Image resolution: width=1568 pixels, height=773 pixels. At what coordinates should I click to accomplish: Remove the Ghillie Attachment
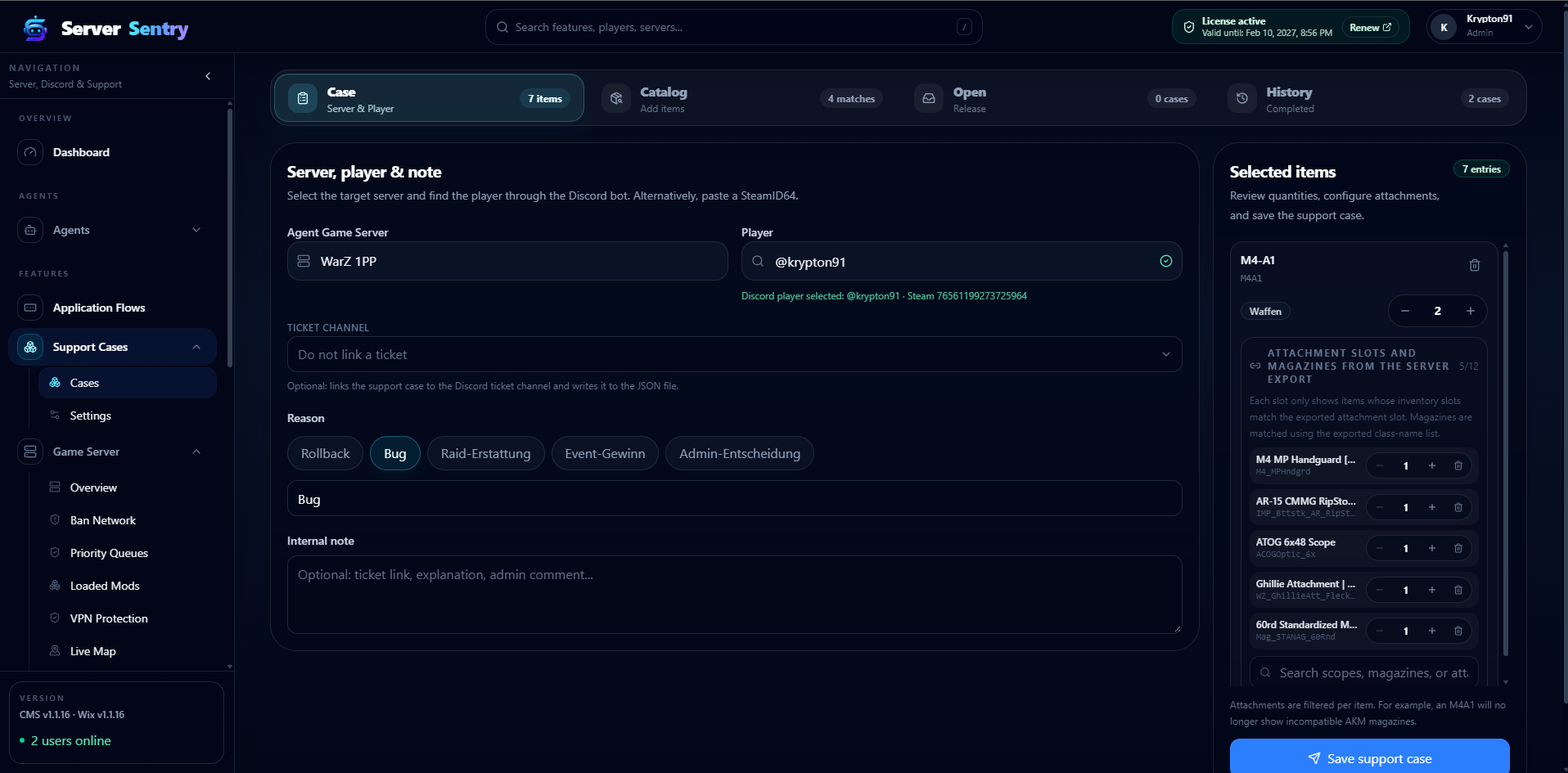1458,590
